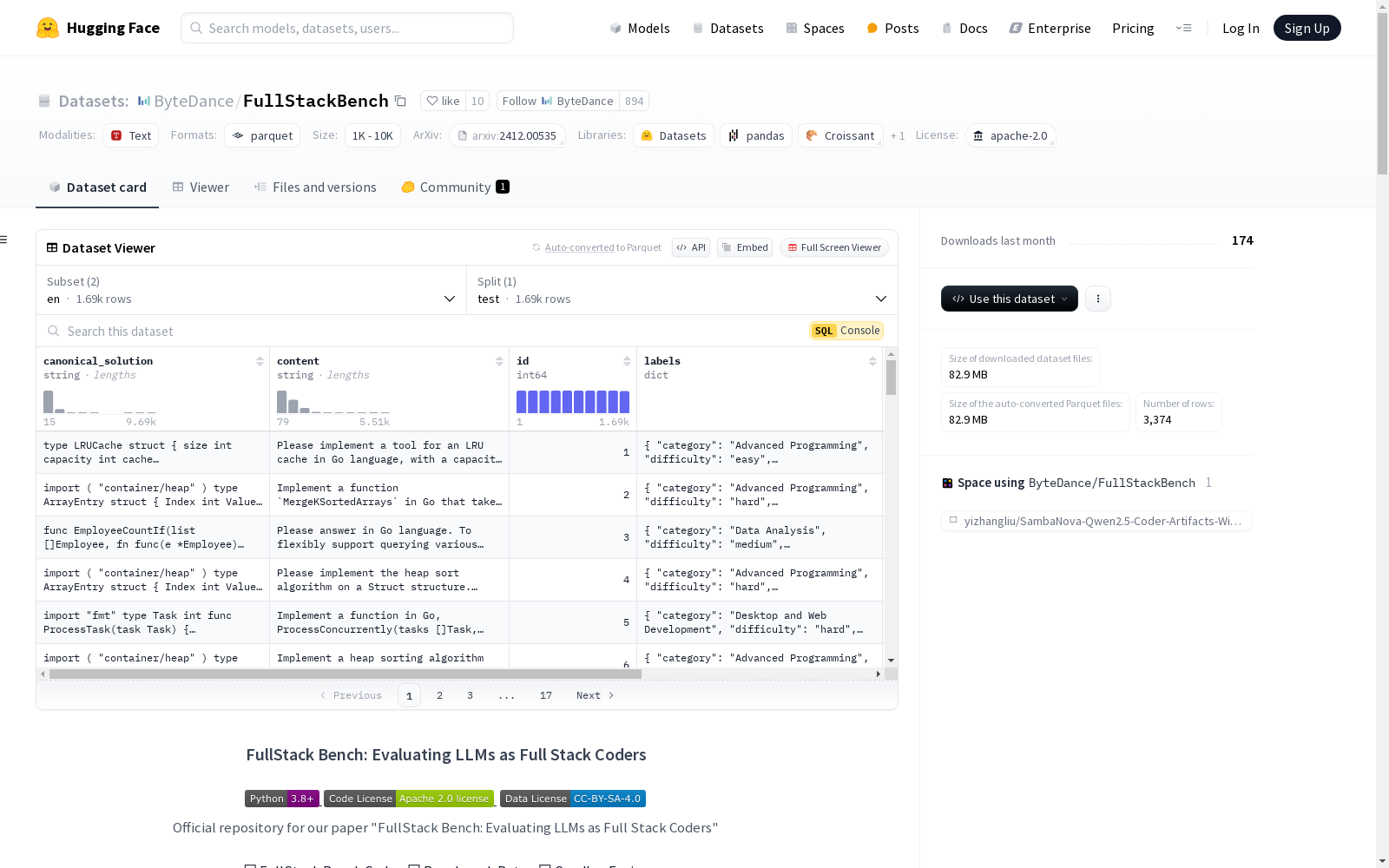Screen dimensions: 1389x868
Task: Click the pandas library tag
Action: pos(756,135)
